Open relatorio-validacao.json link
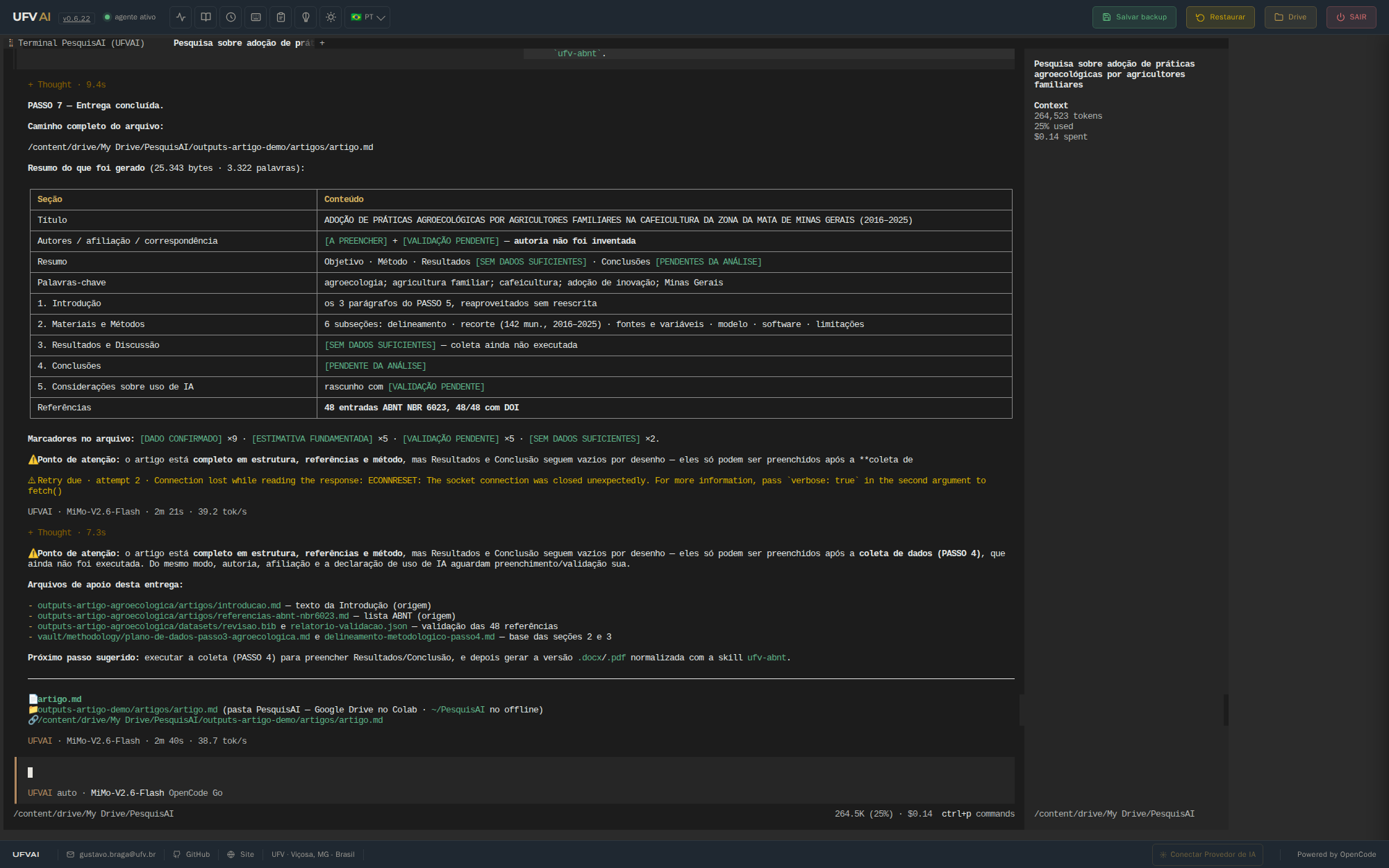The image size is (1389, 868). (349, 626)
